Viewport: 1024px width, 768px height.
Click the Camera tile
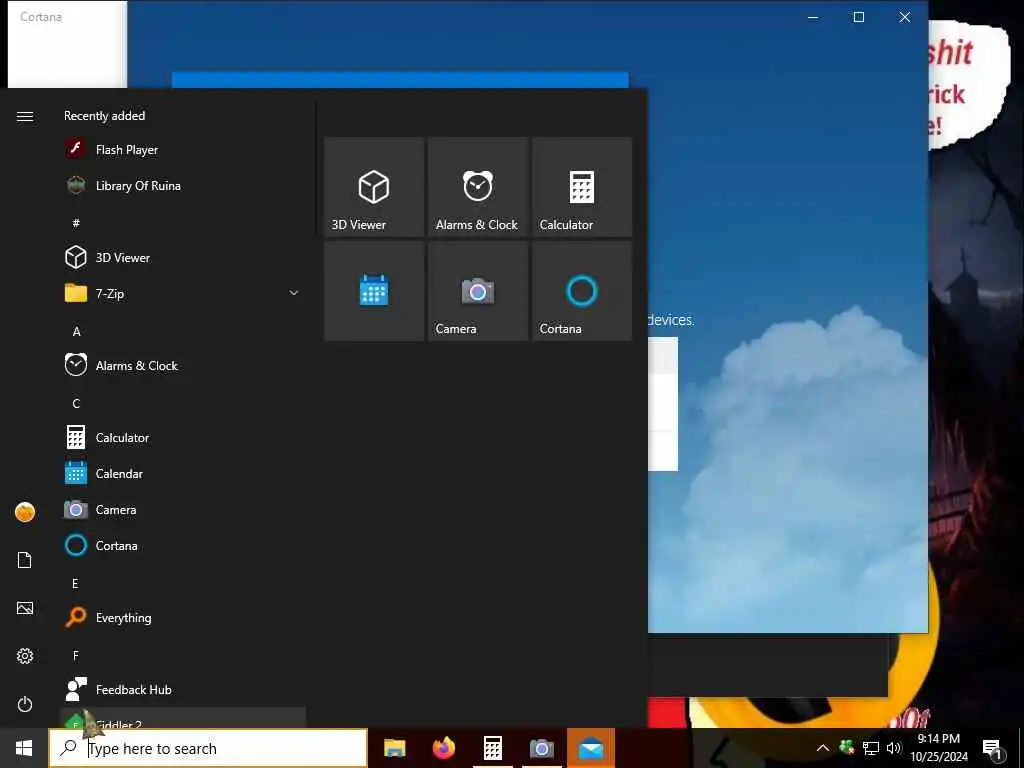(x=478, y=291)
